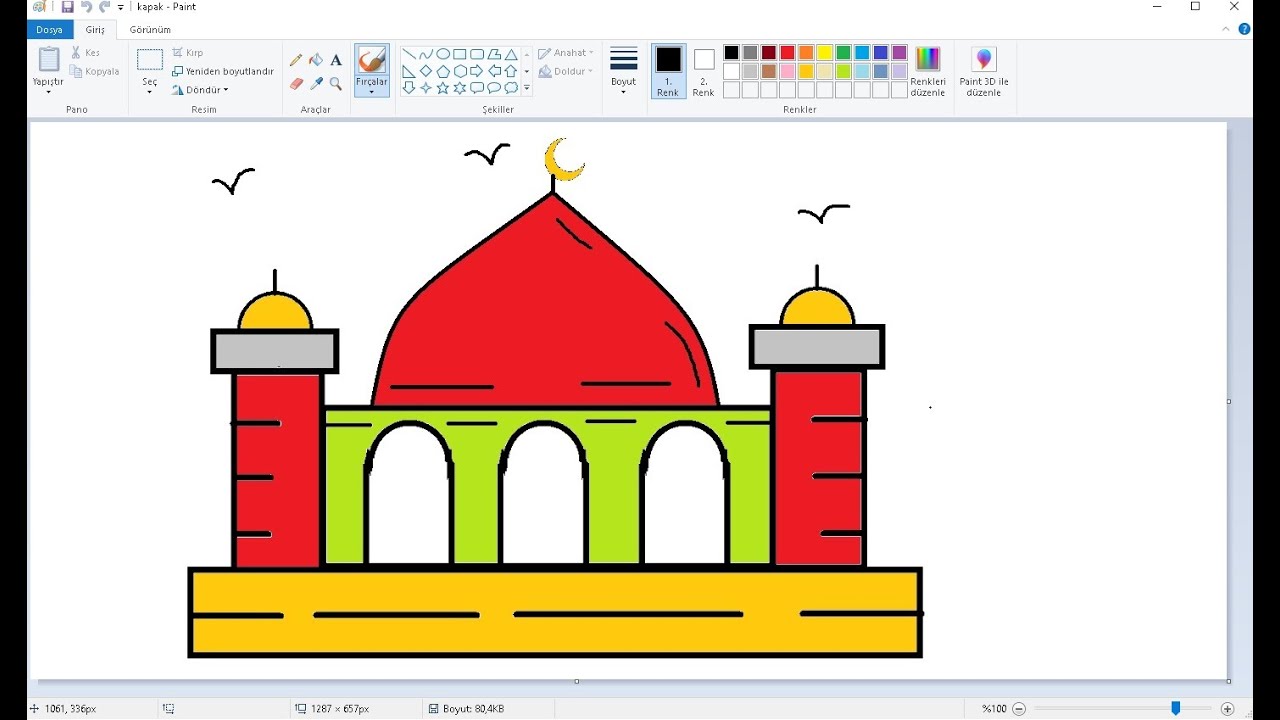The image size is (1280, 720).
Task: Select the Four-point star shape
Action: [x=426, y=88]
